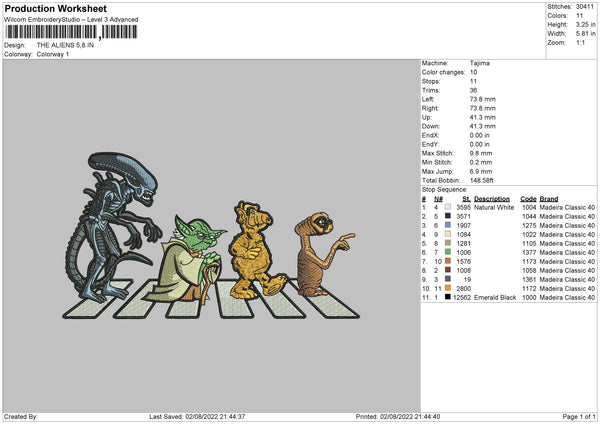Click "Madeira Classic 40" in the code 1000 row
The width and height of the screenshot is (600, 424).
click(567, 297)
